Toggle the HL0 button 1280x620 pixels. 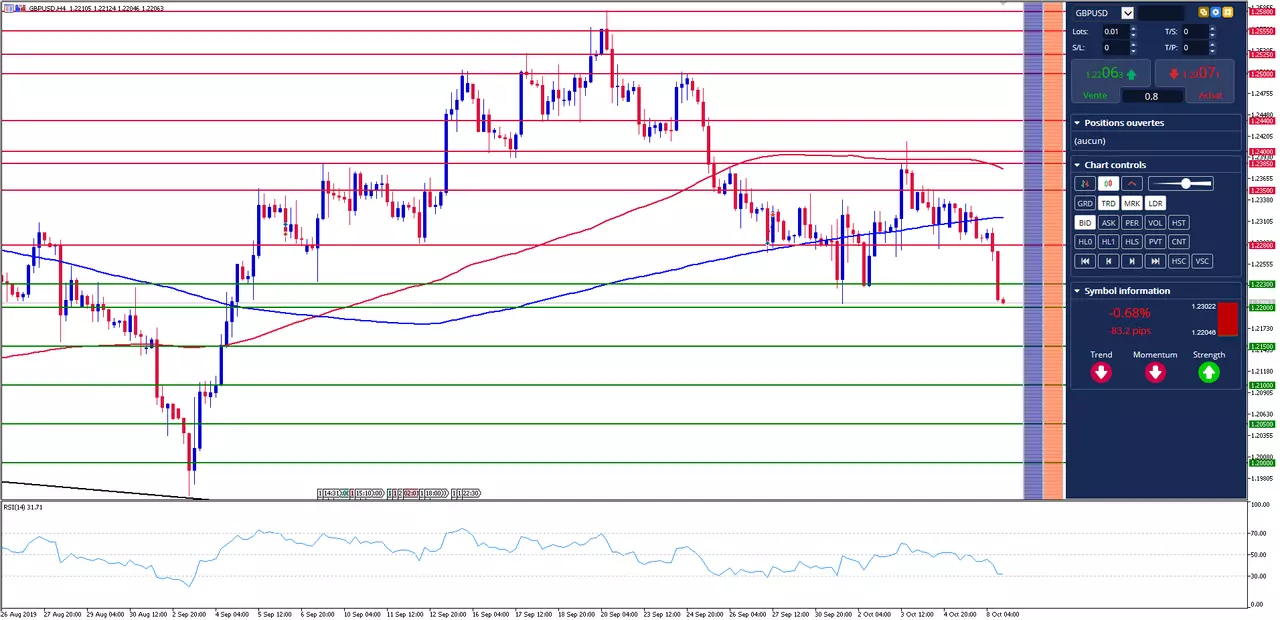(x=1085, y=242)
